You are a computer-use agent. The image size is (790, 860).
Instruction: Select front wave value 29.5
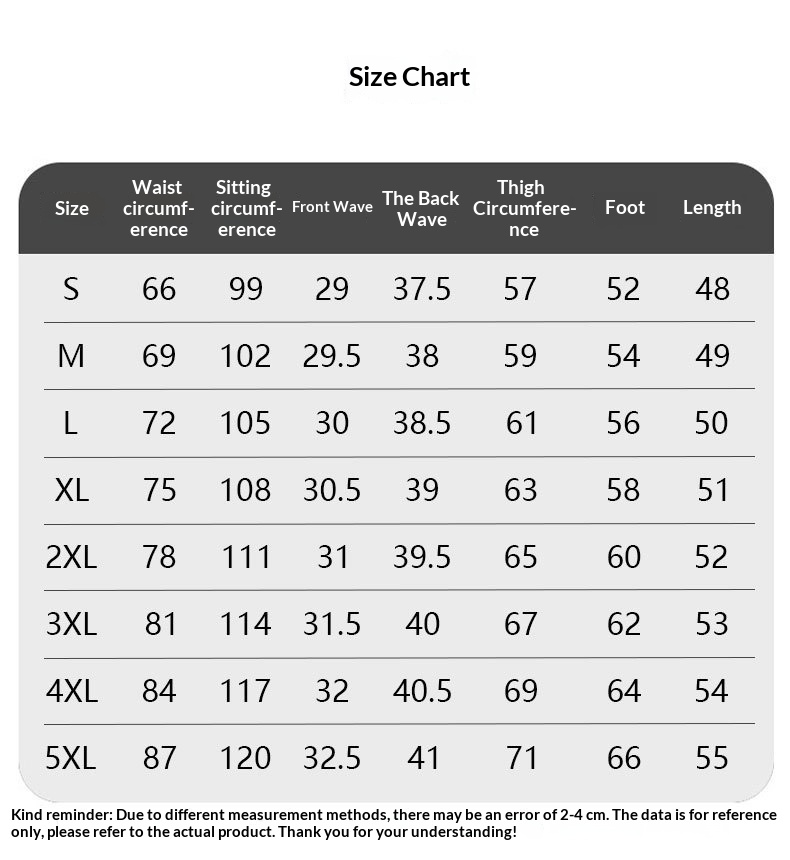tap(332, 356)
